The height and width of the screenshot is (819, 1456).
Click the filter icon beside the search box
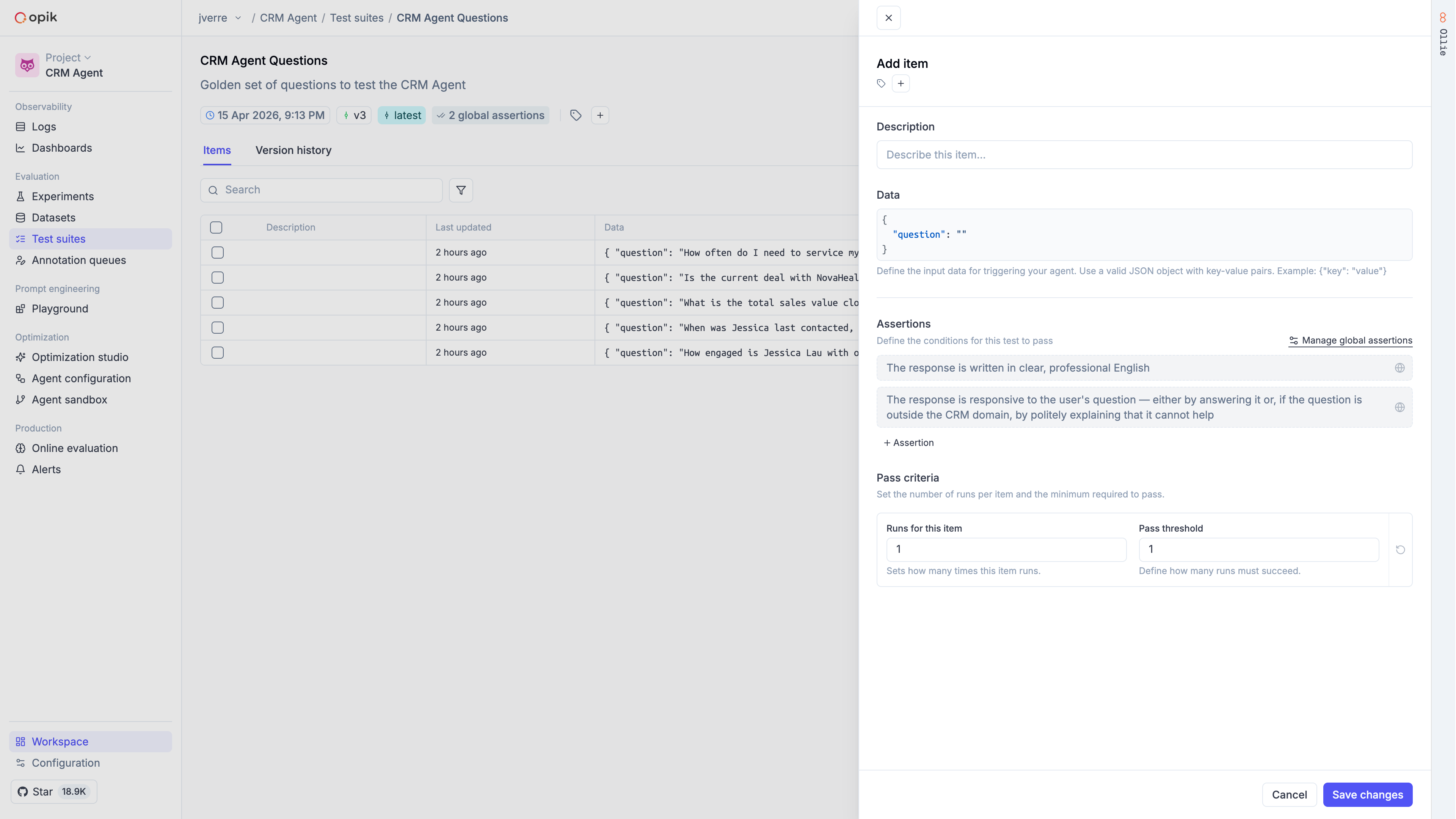(461, 190)
